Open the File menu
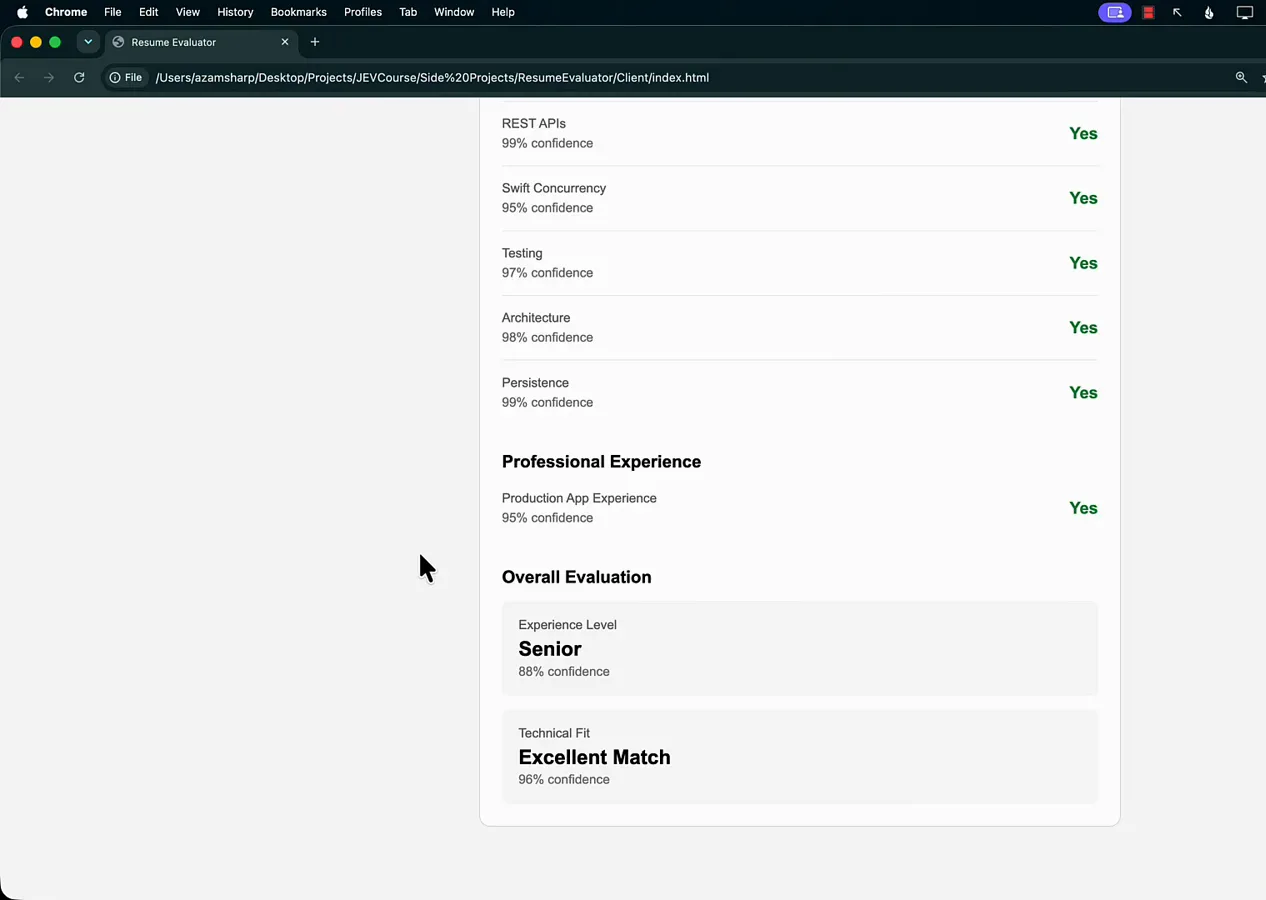1266x900 pixels. (x=113, y=12)
